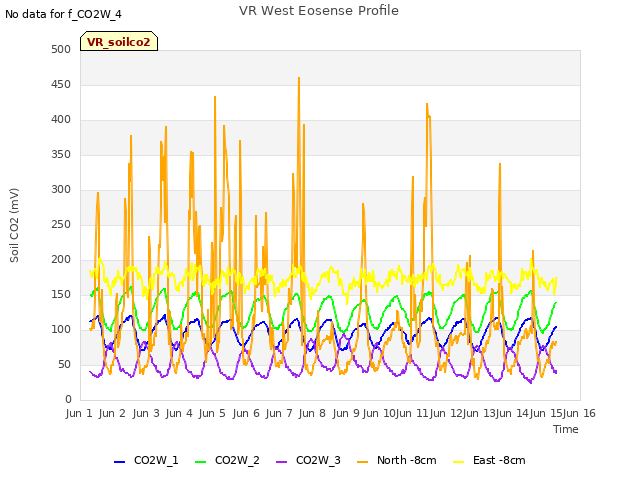Click the 0 y-axis tick label
Screen dimensions: 640x480
tap(68, 399)
